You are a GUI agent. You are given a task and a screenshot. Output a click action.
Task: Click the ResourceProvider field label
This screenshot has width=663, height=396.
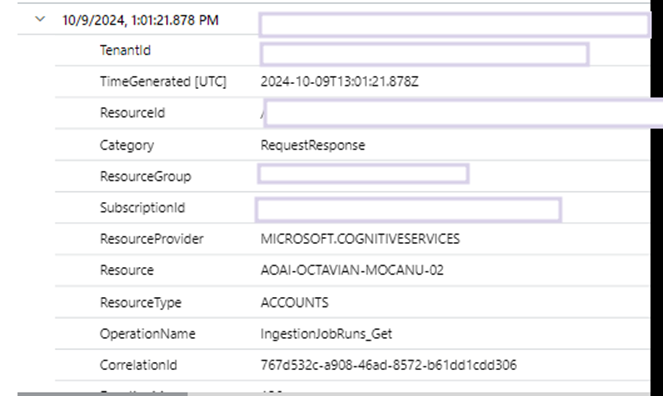click(x=152, y=239)
